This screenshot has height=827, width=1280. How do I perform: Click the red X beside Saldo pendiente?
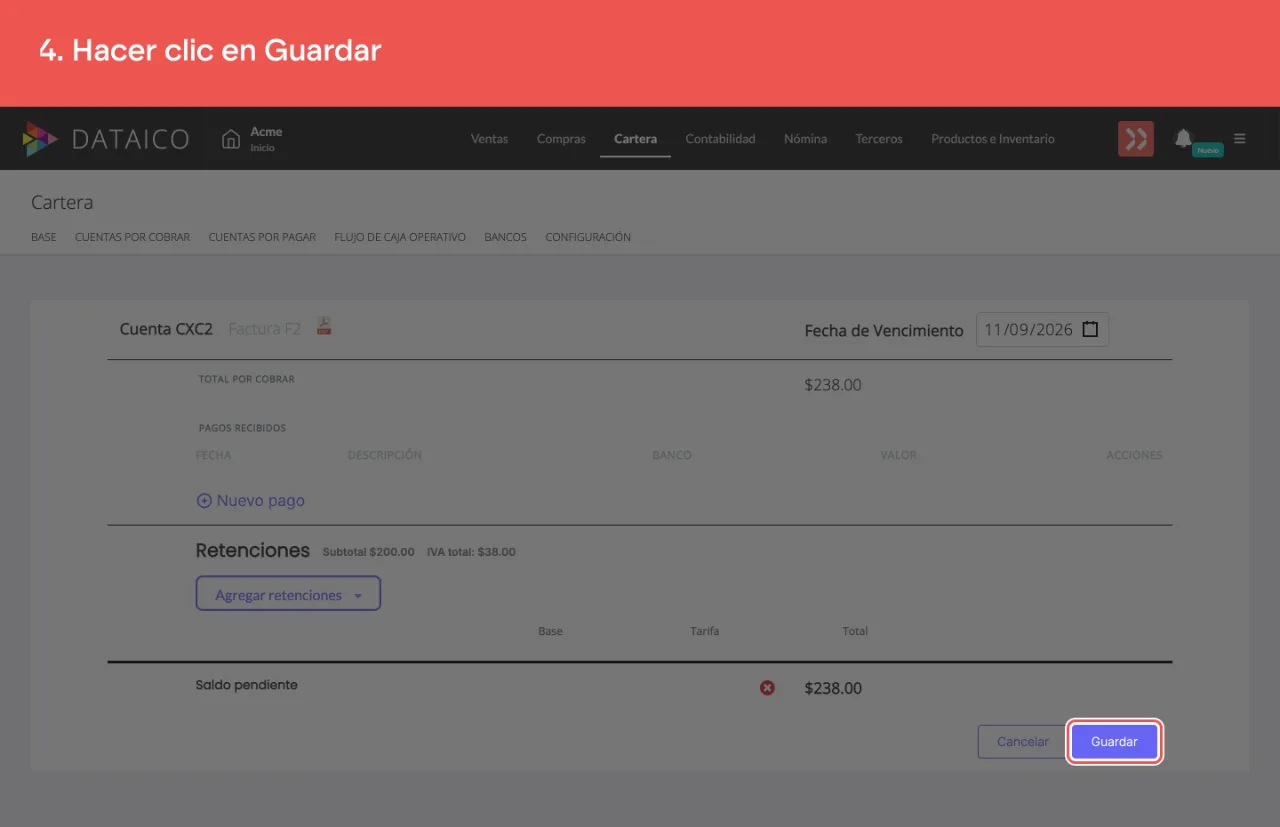[x=767, y=688]
